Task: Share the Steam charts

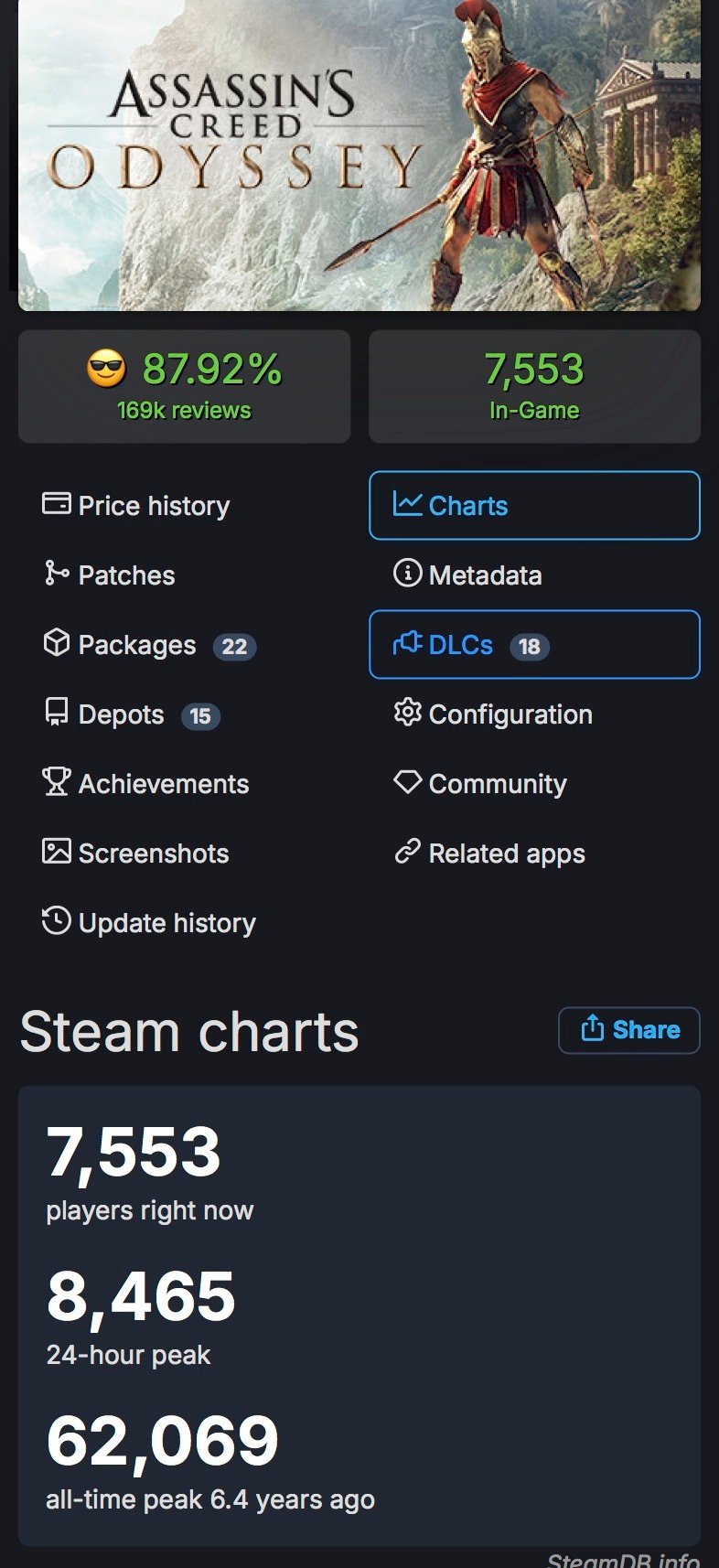Action: pyautogui.click(x=629, y=1030)
